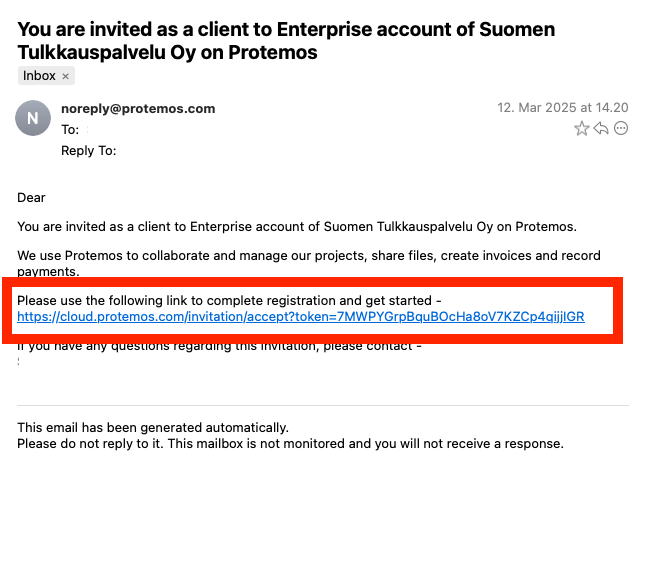This screenshot has height=570, width=647.
Task: Remove the Inbox label with the x
Action: (65, 76)
